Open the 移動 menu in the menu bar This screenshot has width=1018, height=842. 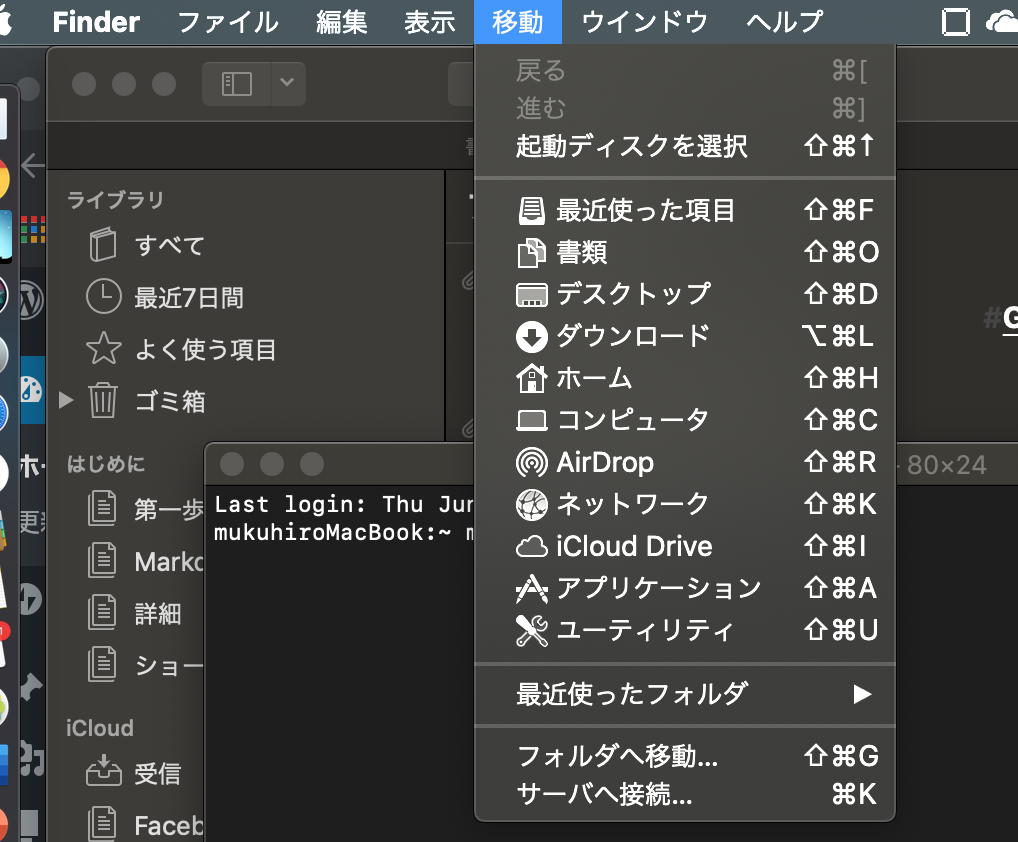coord(517,22)
